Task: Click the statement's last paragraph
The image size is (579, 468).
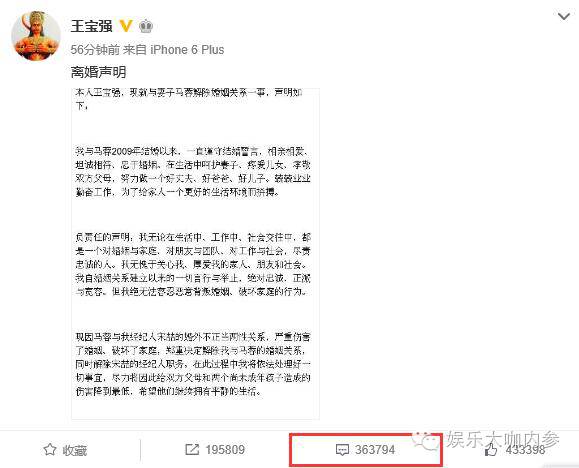Action: coord(193,364)
